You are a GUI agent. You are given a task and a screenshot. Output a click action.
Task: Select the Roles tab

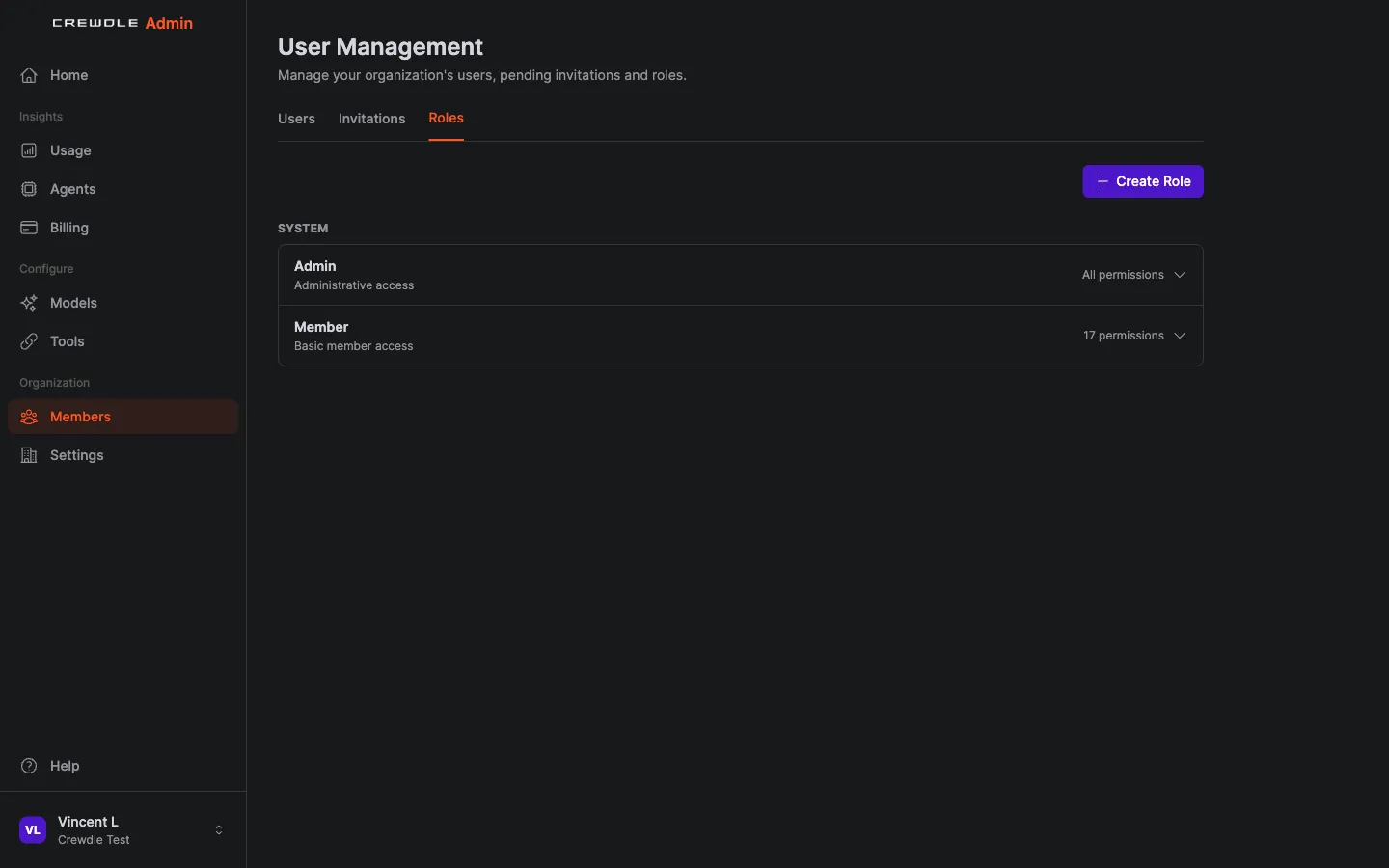click(x=446, y=118)
